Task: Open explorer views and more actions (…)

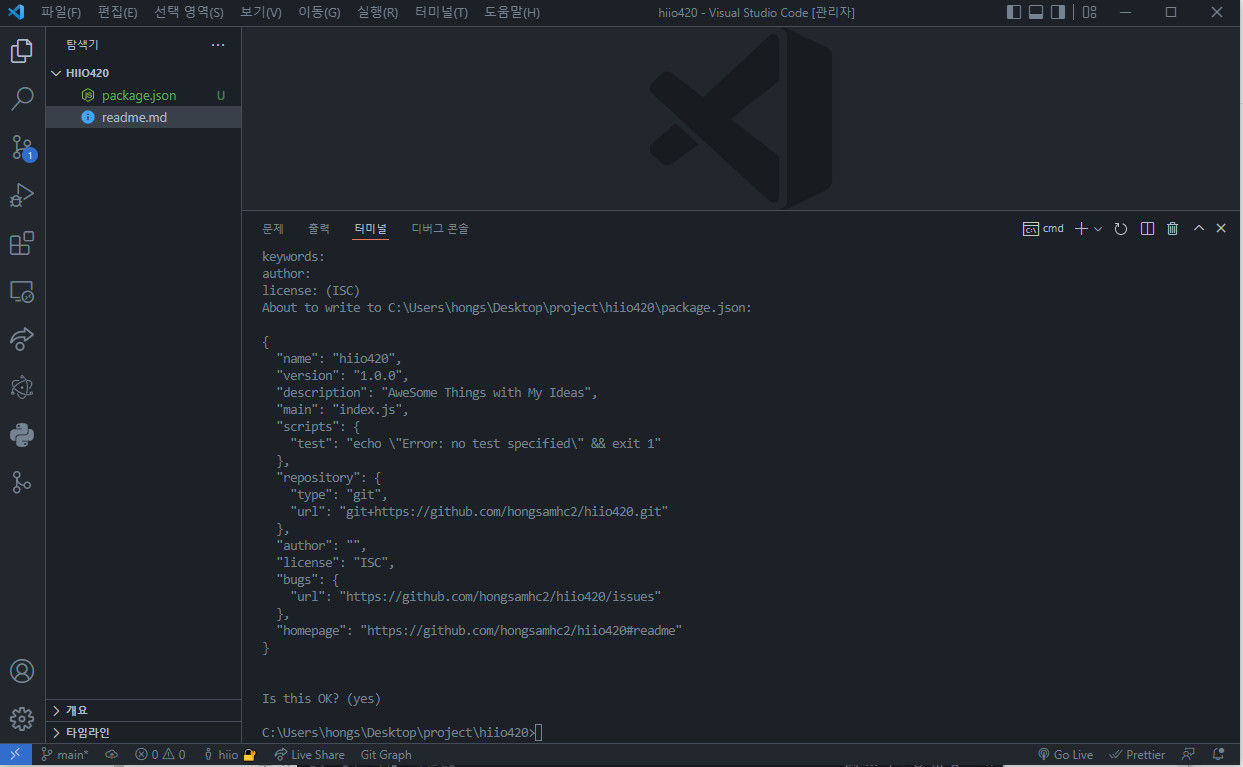Action: [218, 45]
